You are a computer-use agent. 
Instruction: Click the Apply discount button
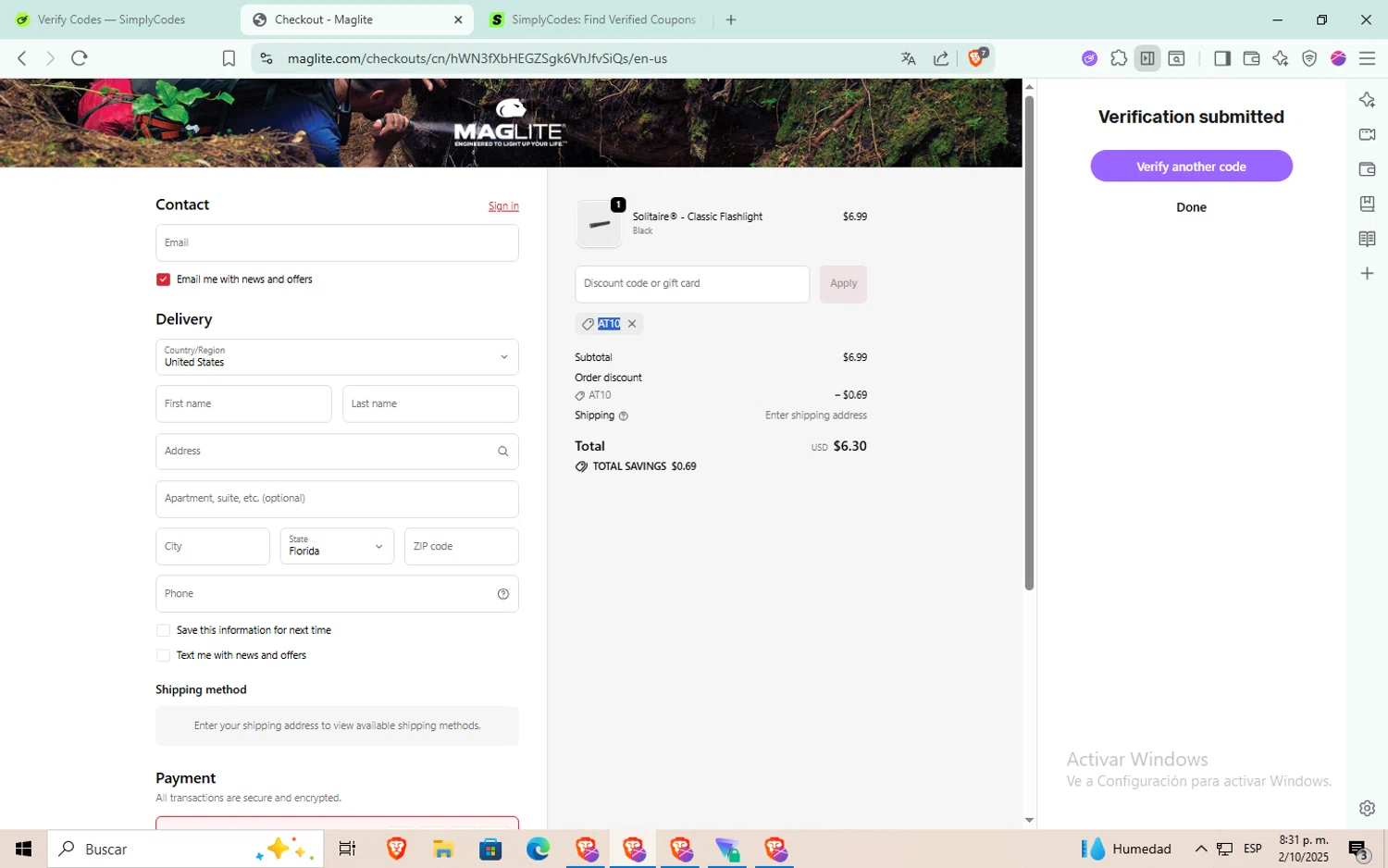(x=843, y=284)
